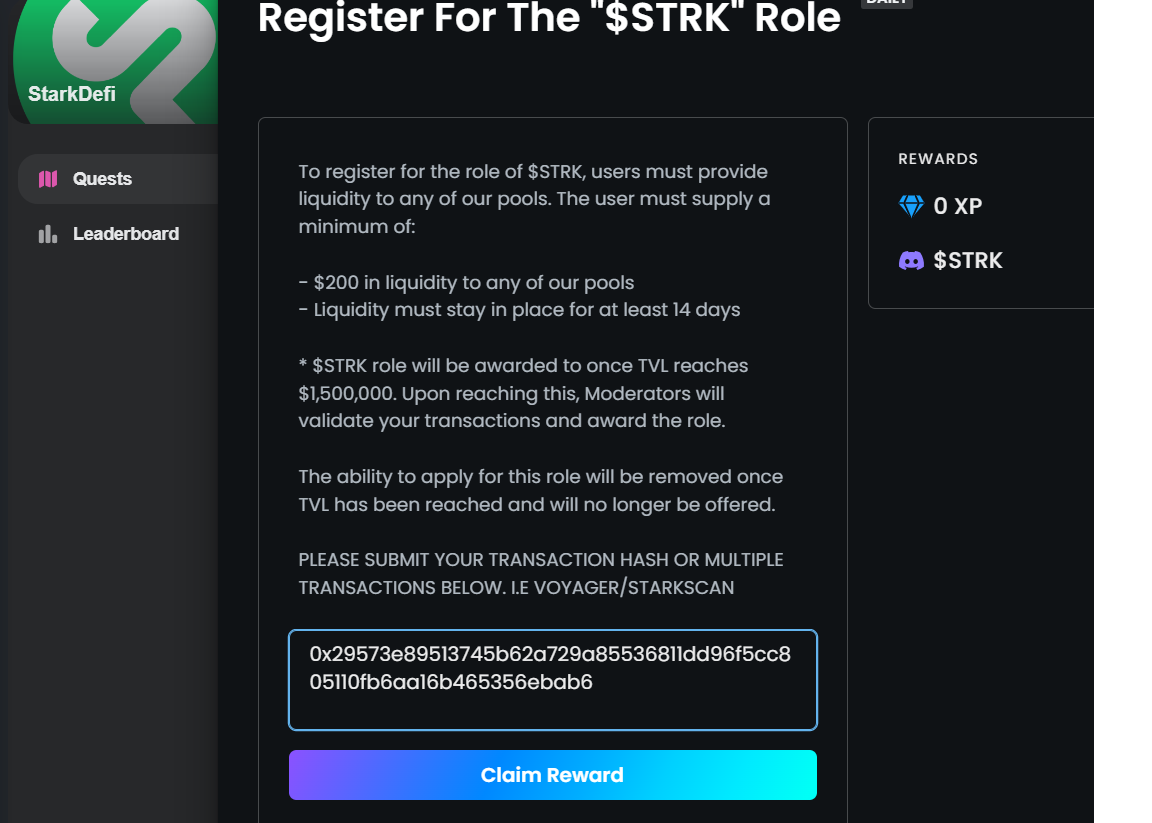The height and width of the screenshot is (823, 1152).
Task: Click the 'ability to apply' notice paragraph
Action: click(541, 490)
